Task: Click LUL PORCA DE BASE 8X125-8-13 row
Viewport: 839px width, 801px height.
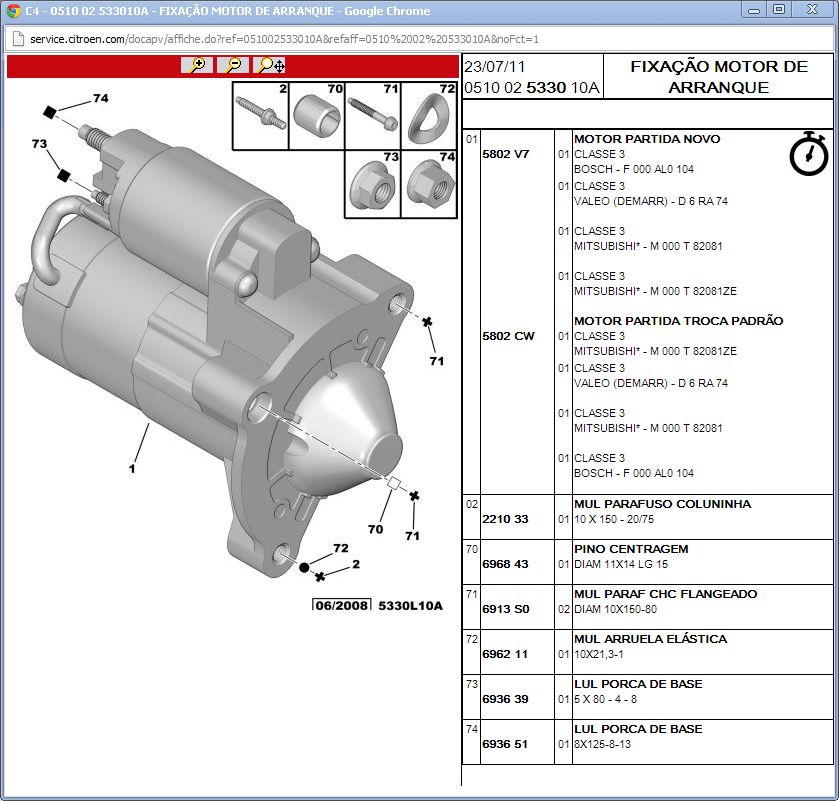Action: coord(647,742)
